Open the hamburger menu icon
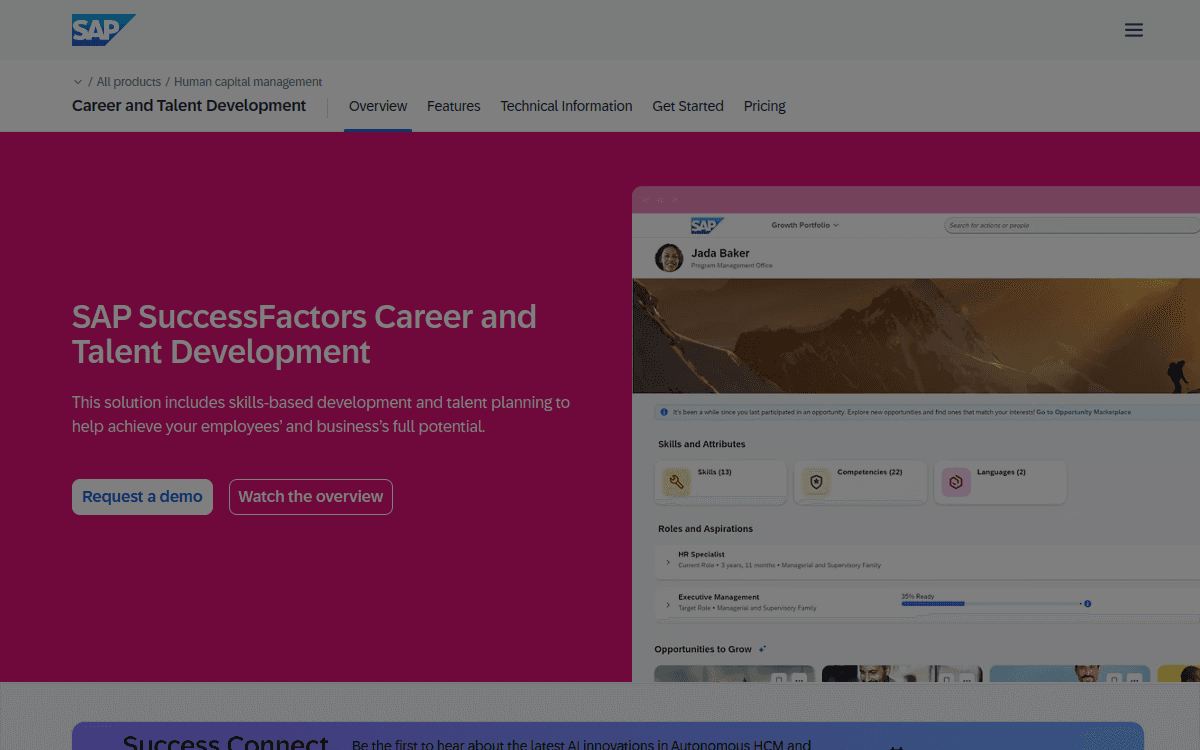1200x750 pixels. (1133, 30)
